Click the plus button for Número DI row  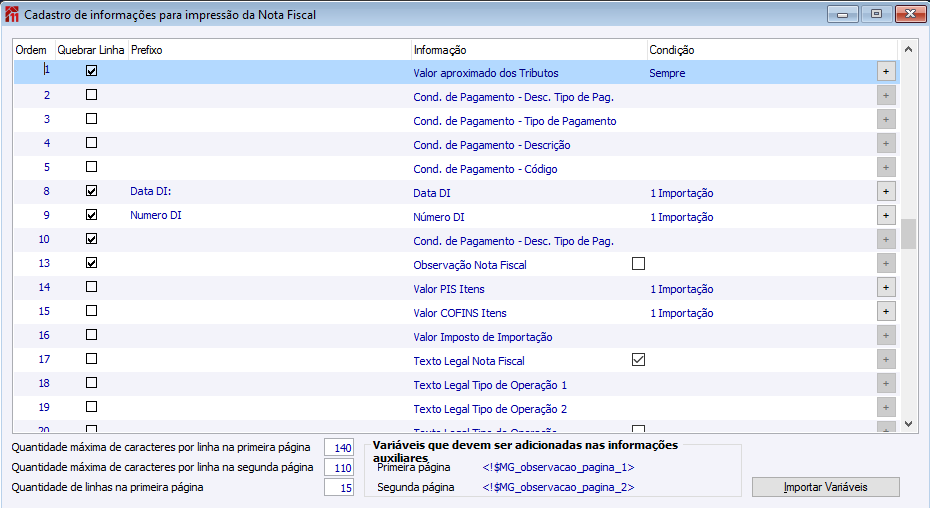point(885,215)
